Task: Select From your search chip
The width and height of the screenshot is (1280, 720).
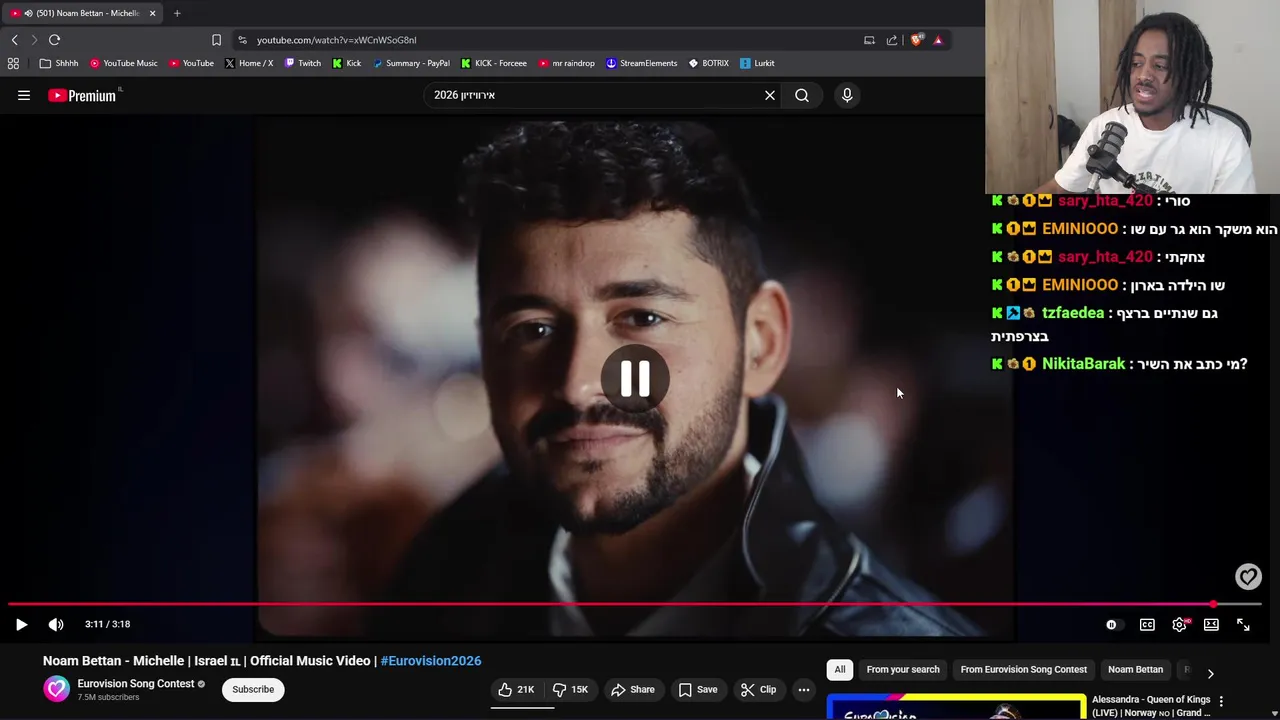Action: [x=903, y=669]
